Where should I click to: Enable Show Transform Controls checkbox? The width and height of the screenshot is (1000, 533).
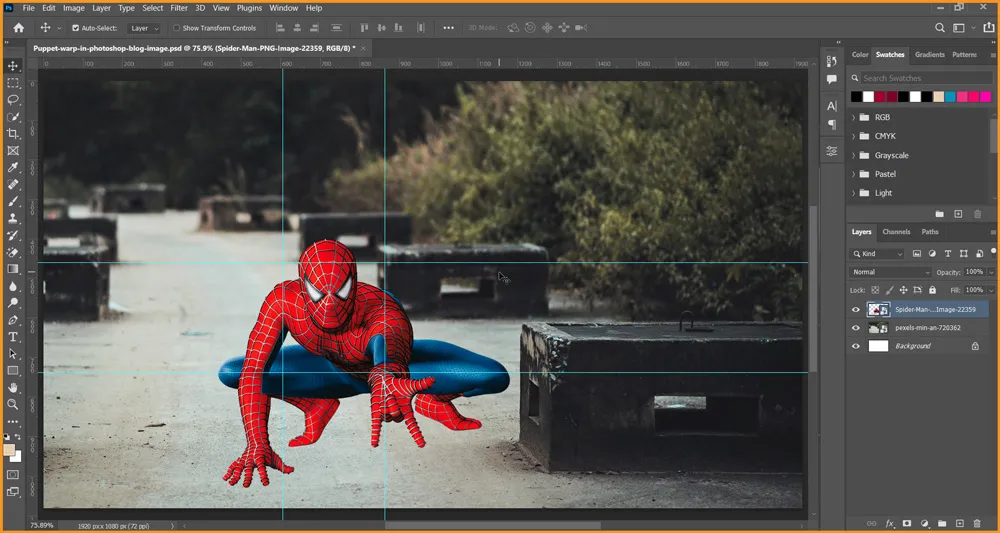click(x=178, y=28)
